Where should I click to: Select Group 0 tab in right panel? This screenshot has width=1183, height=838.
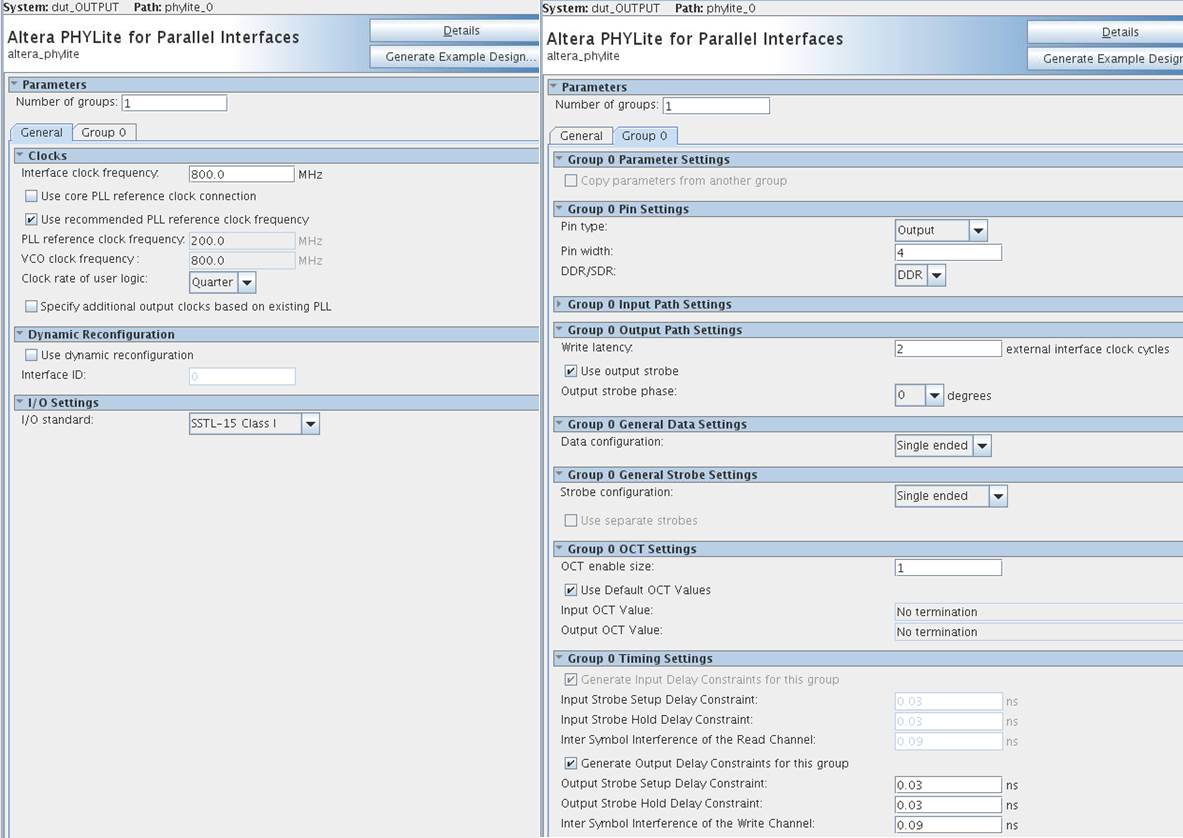click(x=645, y=136)
